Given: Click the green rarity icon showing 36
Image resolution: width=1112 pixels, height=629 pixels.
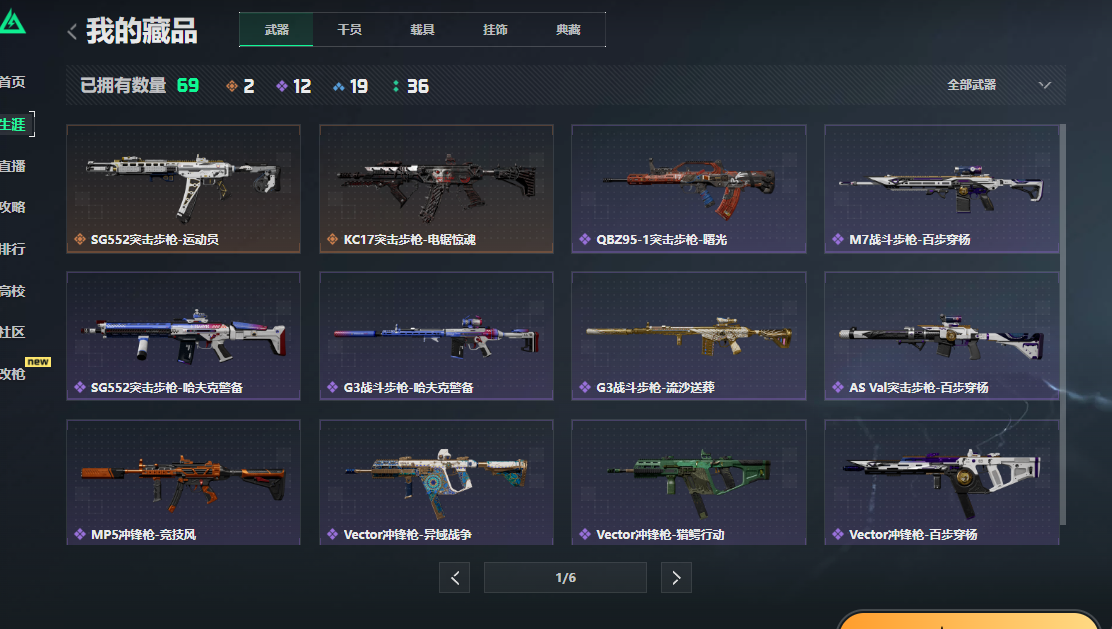Looking at the screenshot, I should pos(396,87).
